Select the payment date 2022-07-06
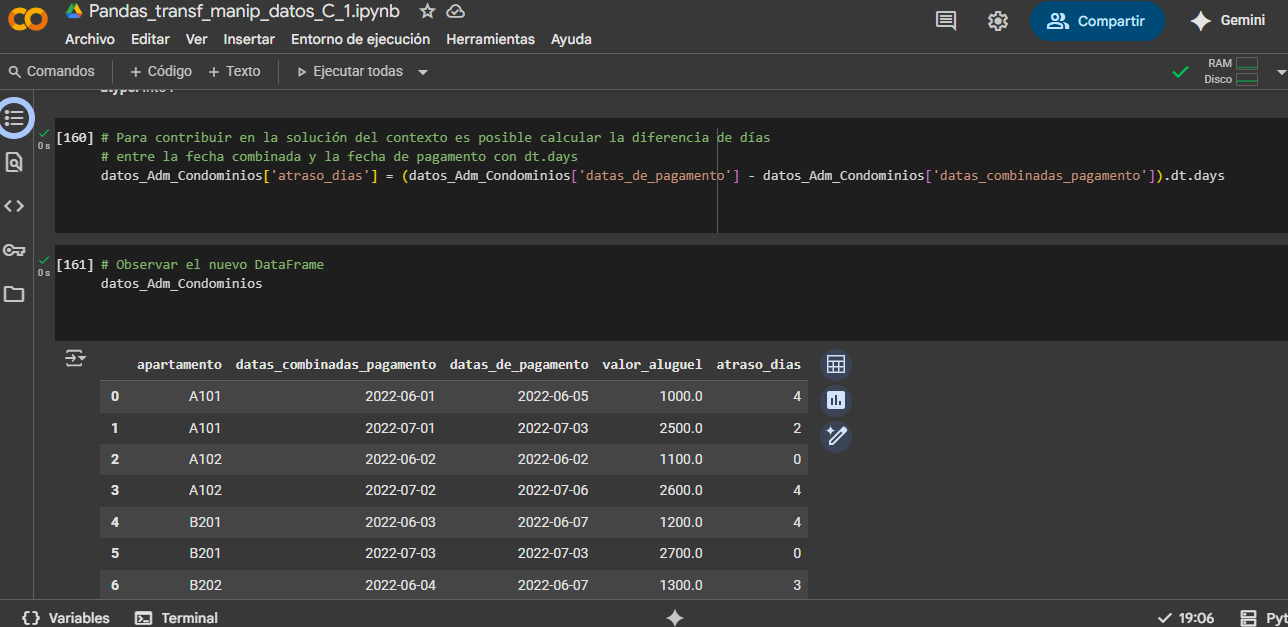This screenshot has width=1288, height=627. pyautogui.click(x=553, y=491)
